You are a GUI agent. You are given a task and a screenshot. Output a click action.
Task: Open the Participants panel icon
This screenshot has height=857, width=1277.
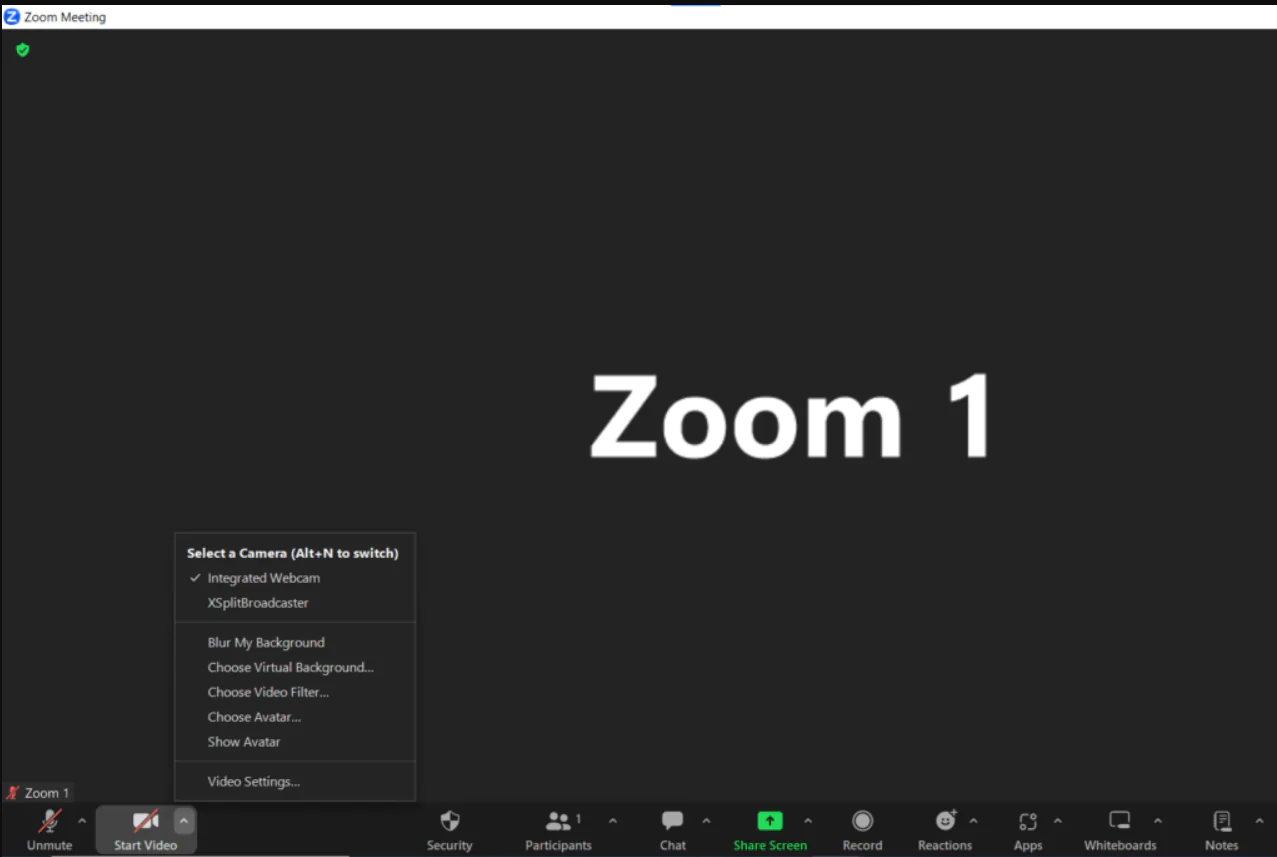559,821
